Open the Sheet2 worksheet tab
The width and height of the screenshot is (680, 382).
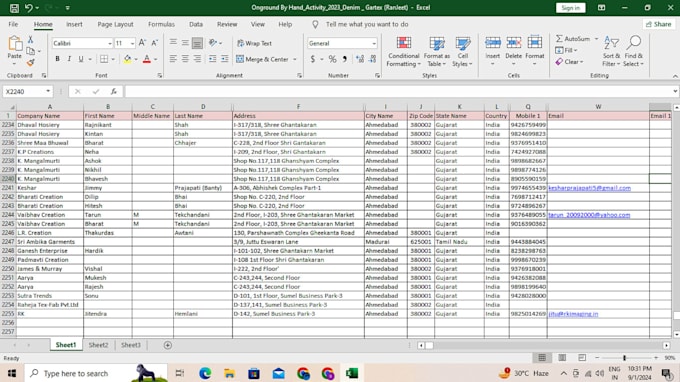pyautogui.click(x=98, y=345)
